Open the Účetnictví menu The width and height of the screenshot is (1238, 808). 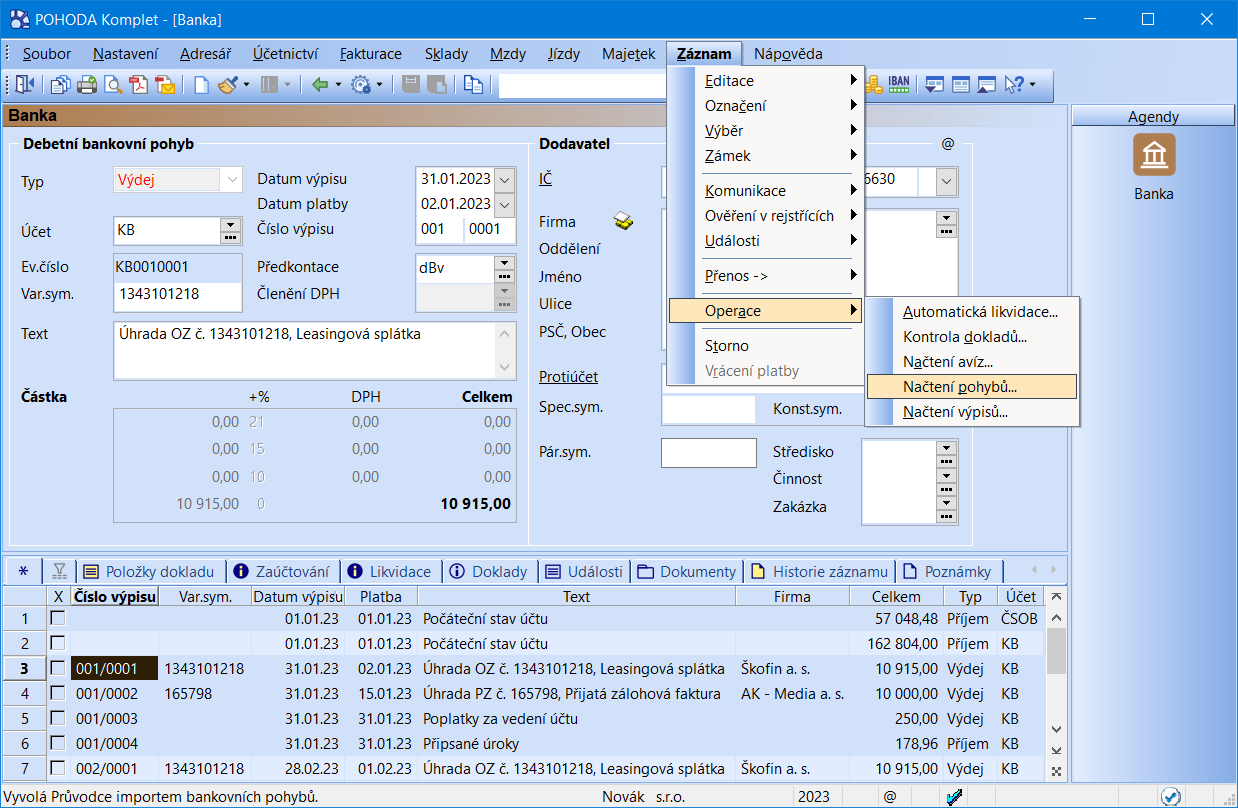(x=285, y=54)
